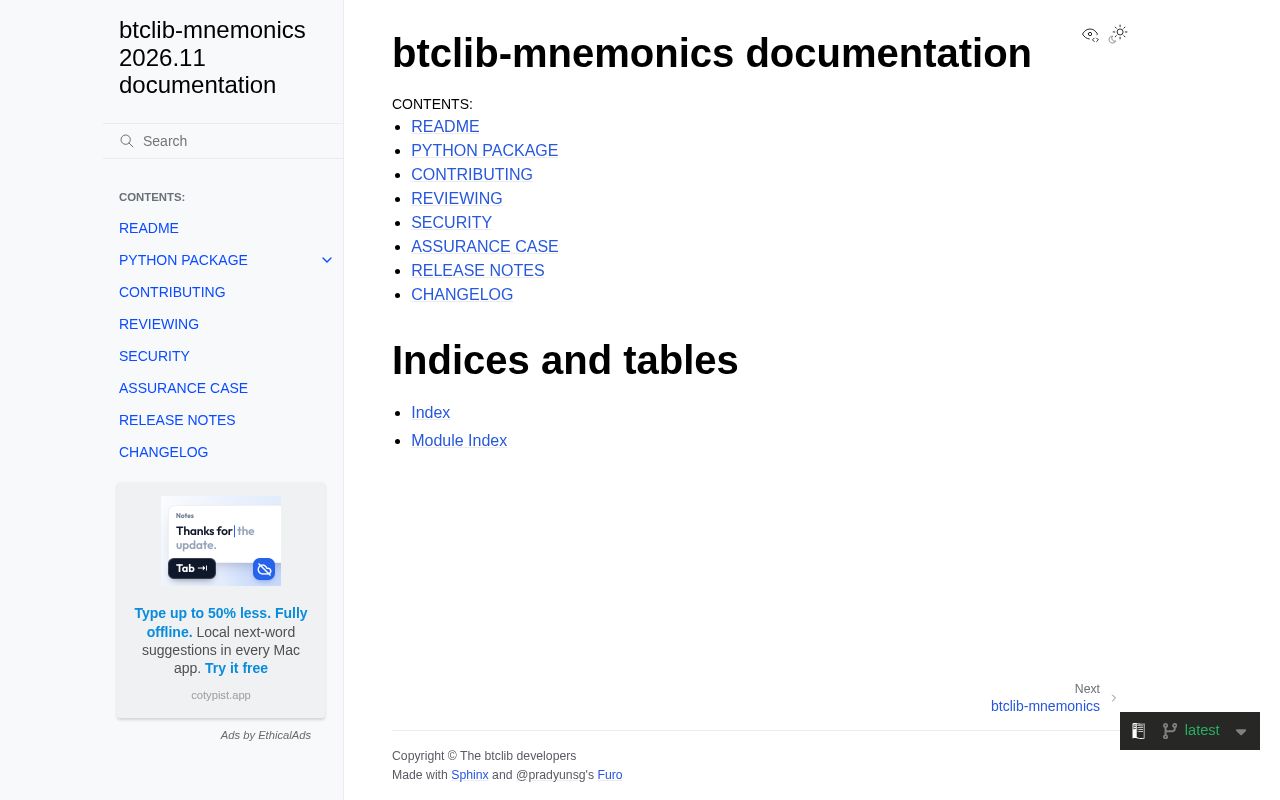Go to next page btclib-mnemonics
Screen dimensions: 1280x800
click(1045, 706)
